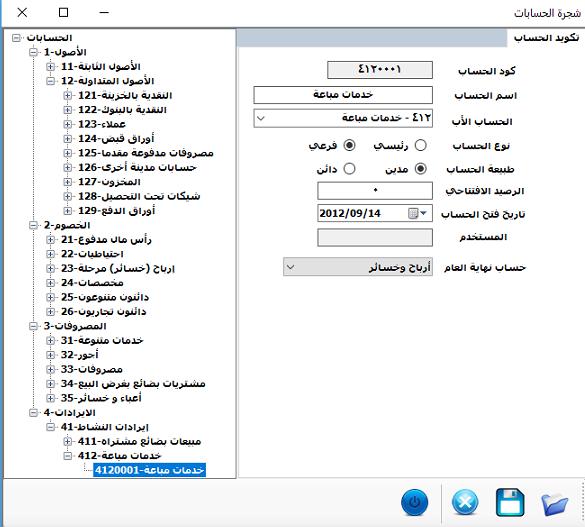Click the كود الحساب field showing ٤١٢٠٠٠١
This screenshot has height=527, width=585.
[x=380, y=70]
